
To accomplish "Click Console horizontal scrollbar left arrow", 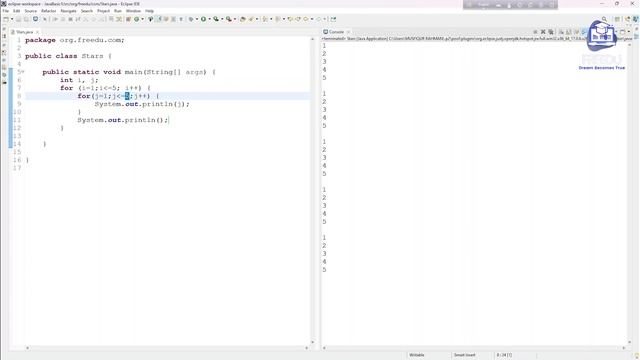I will point(324,348).
